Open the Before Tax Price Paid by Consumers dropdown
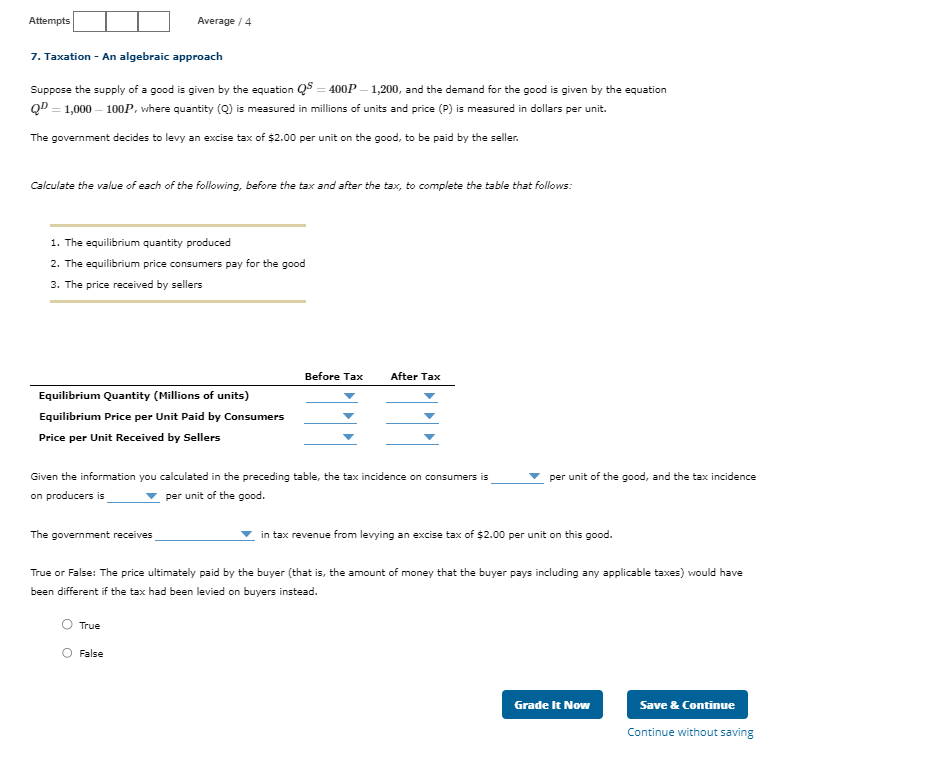 pyautogui.click(x=348, y=417)
